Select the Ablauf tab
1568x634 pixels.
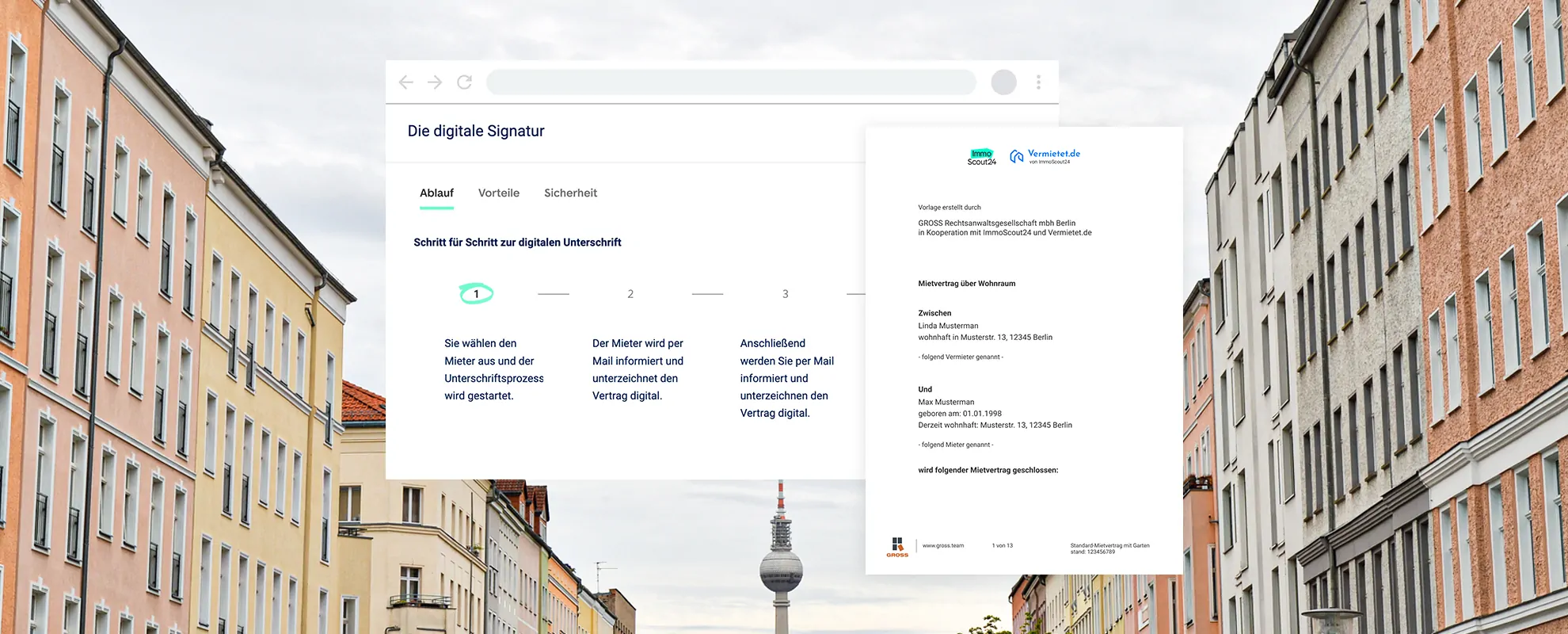point(436,193)
